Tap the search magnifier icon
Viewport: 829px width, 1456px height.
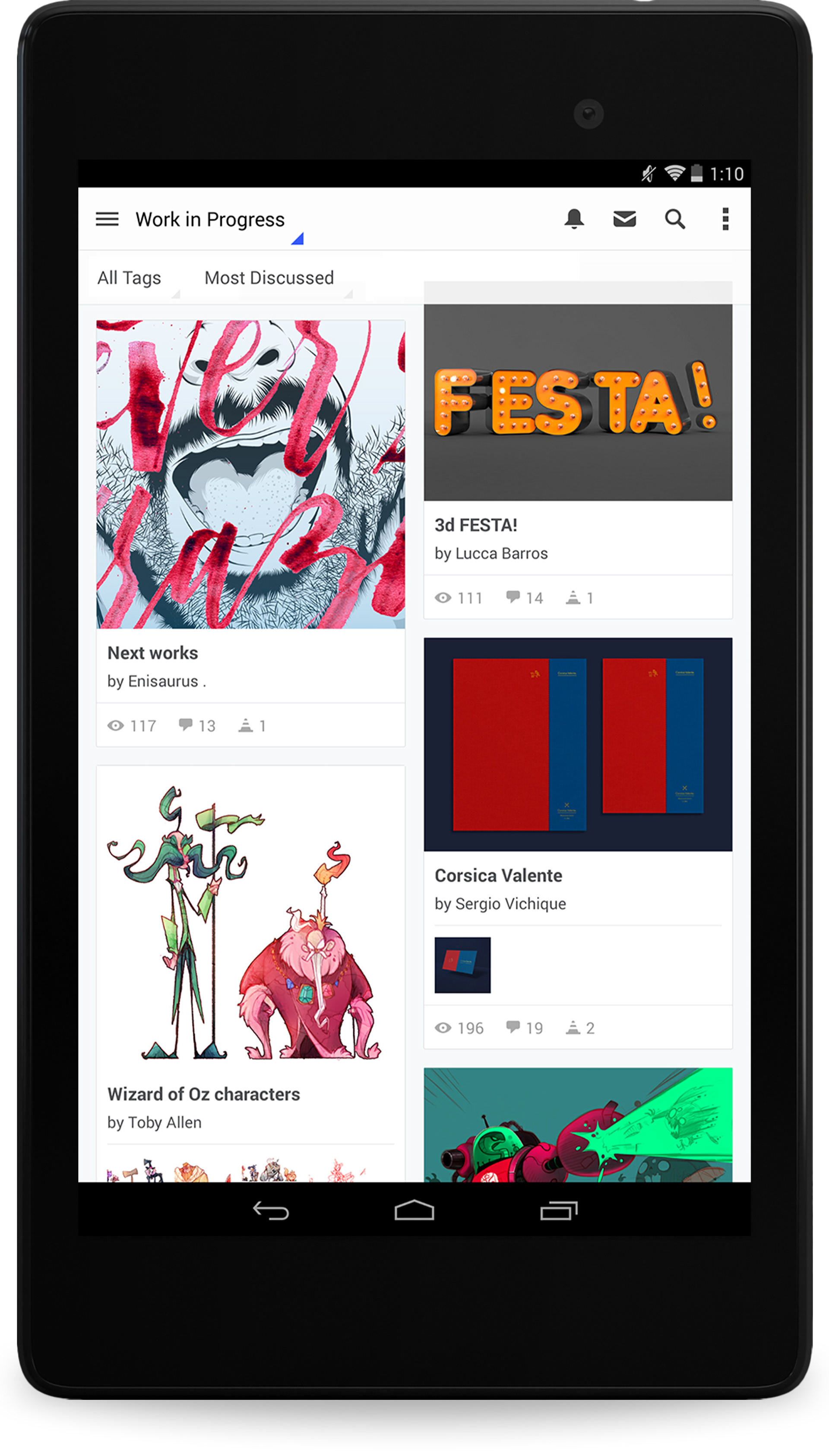click(x=675, y=219)
